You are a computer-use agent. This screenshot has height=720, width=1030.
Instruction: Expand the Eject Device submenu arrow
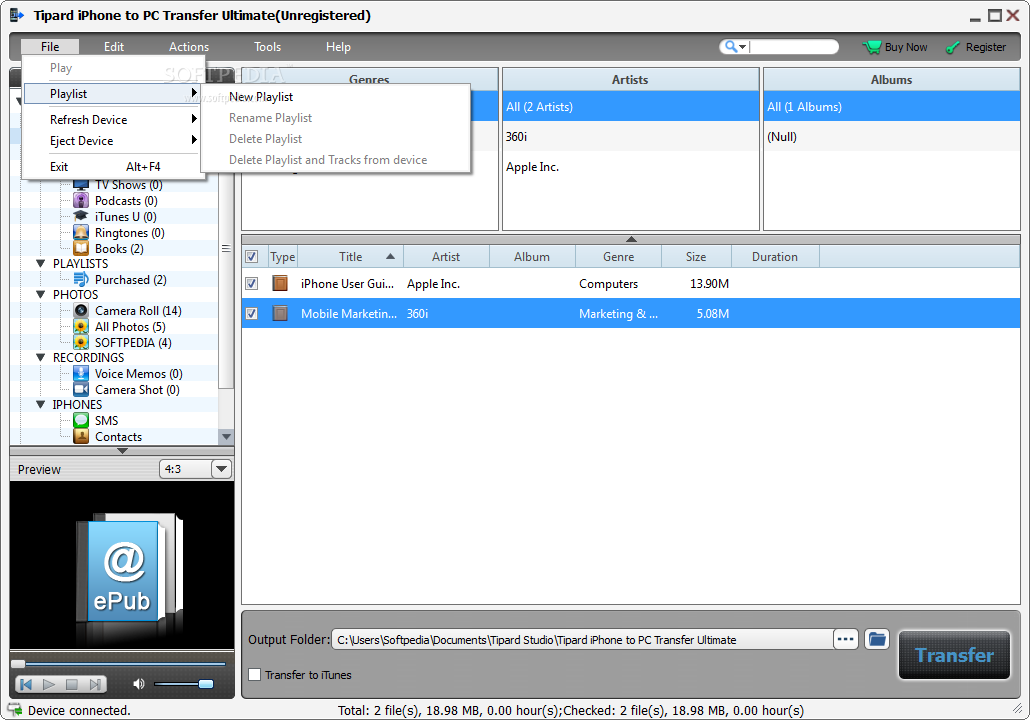point(194,140)
